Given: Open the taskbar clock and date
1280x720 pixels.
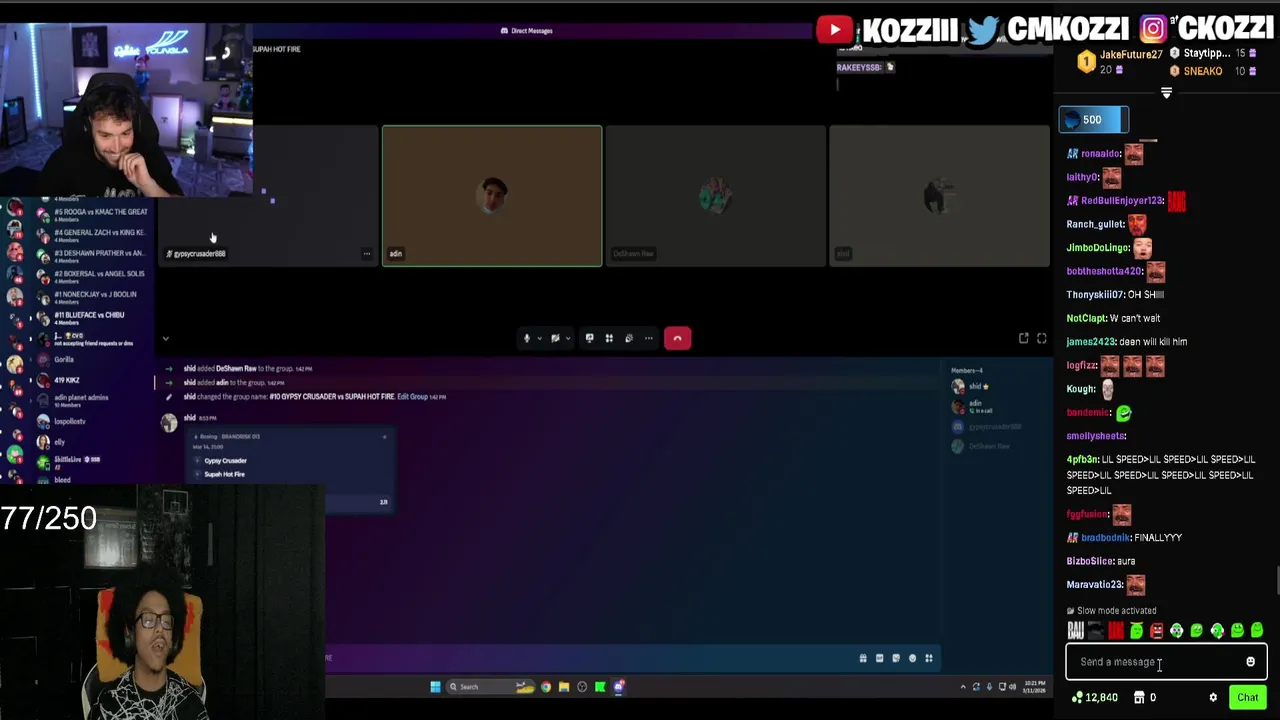Looking at the screenshot, I should coord(1035,687).
